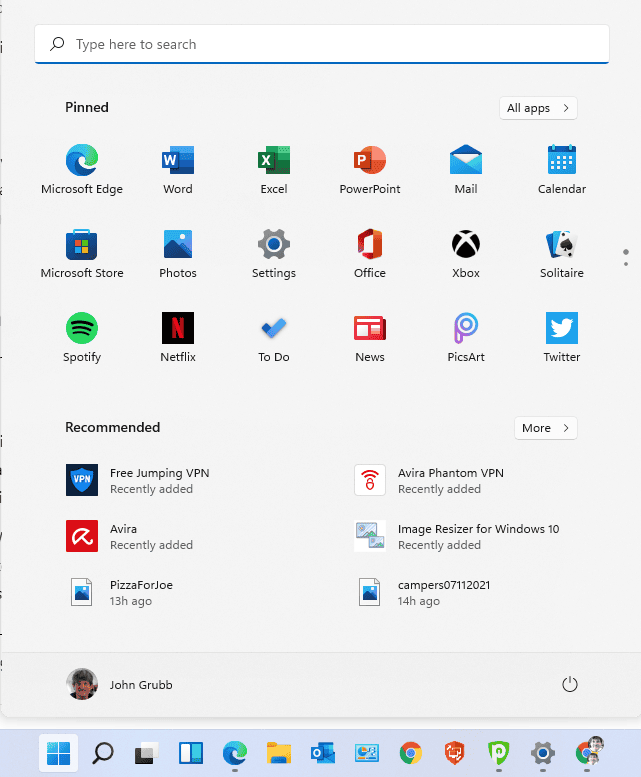Open the News app

pos(370,338)
